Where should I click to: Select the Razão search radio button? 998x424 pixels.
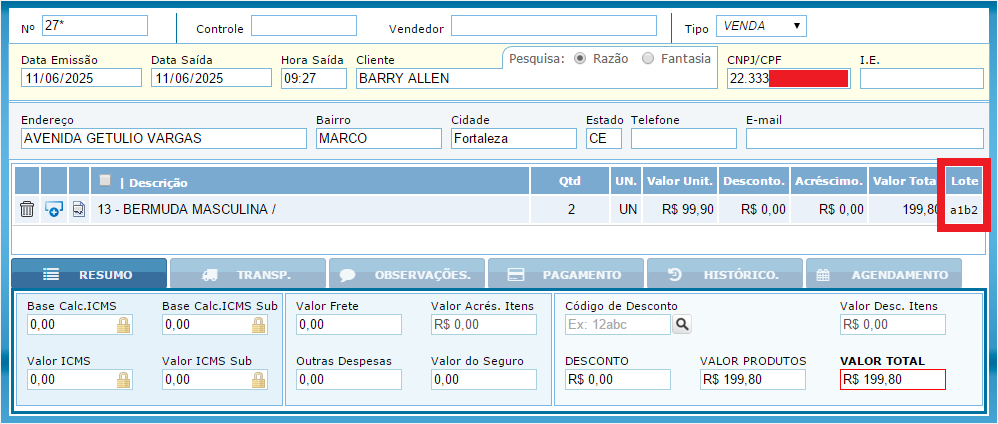tap(580, 58)
